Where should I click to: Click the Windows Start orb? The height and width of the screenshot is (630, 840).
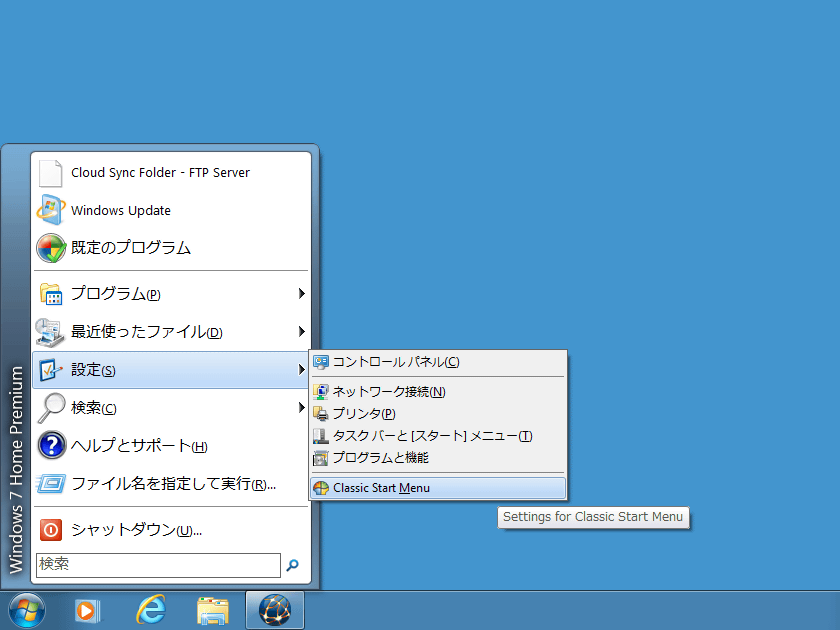coord(27,611)
